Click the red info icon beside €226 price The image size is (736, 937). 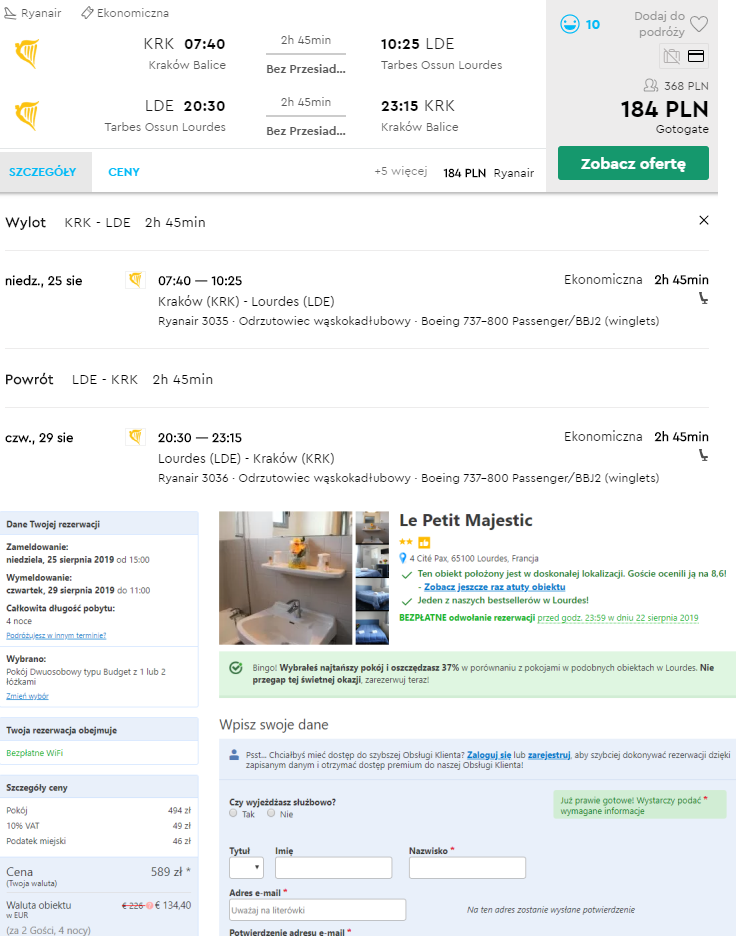(x=149, y=905)
